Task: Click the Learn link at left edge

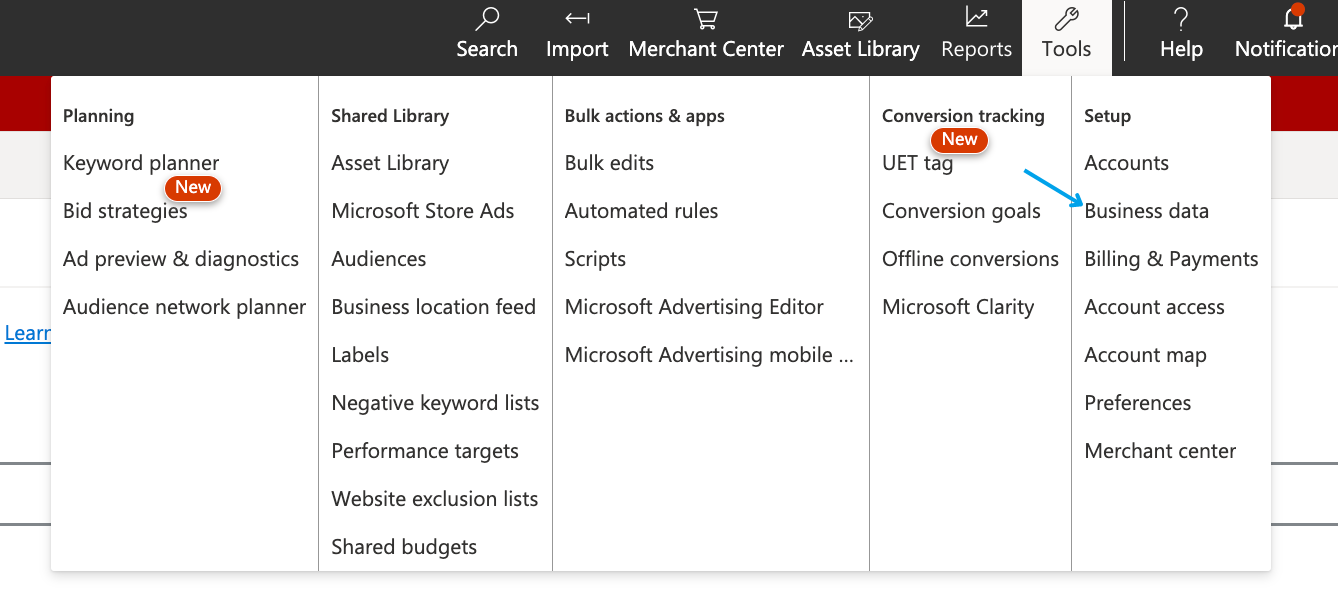Action: 27,333
